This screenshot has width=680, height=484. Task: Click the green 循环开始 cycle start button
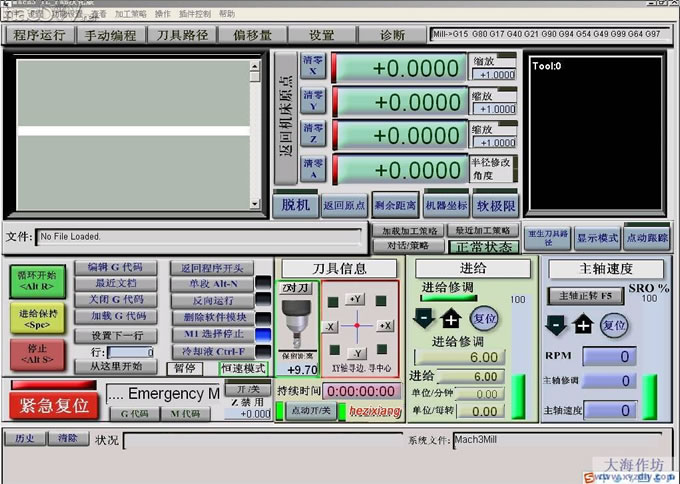37,279
